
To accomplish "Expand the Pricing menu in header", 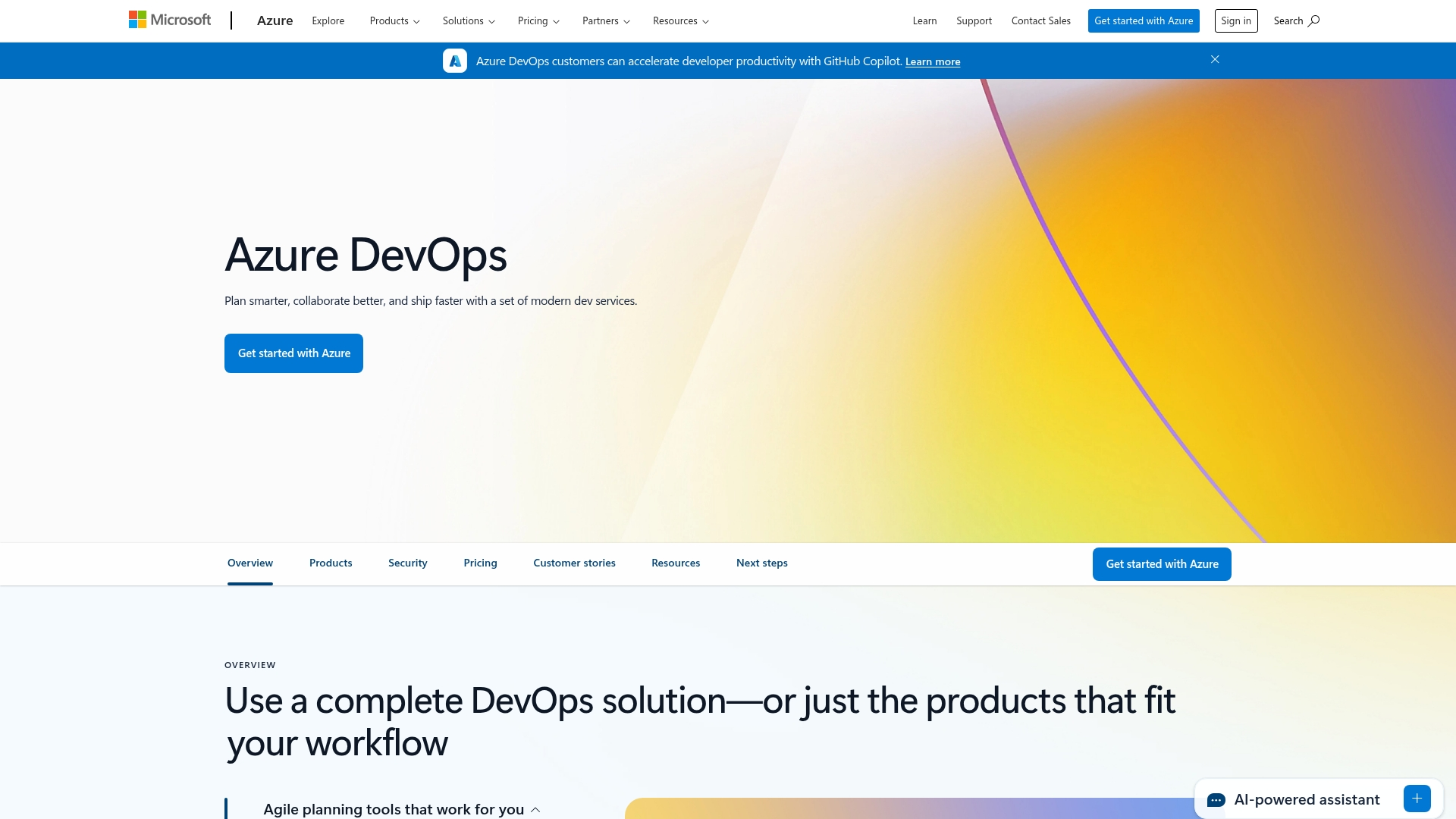I will pos(538,21).
